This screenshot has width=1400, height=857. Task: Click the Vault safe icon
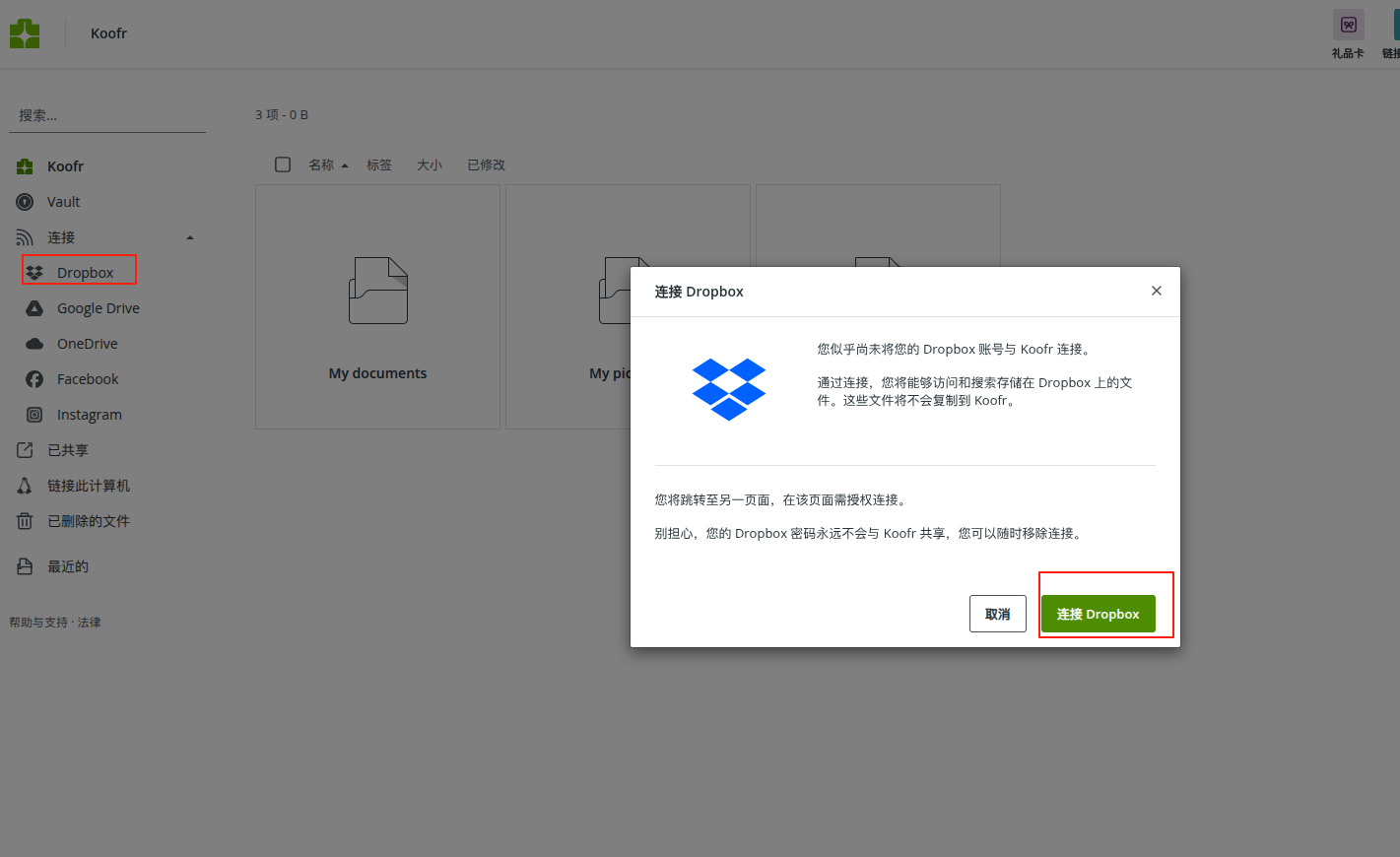(x=25, y=202)
